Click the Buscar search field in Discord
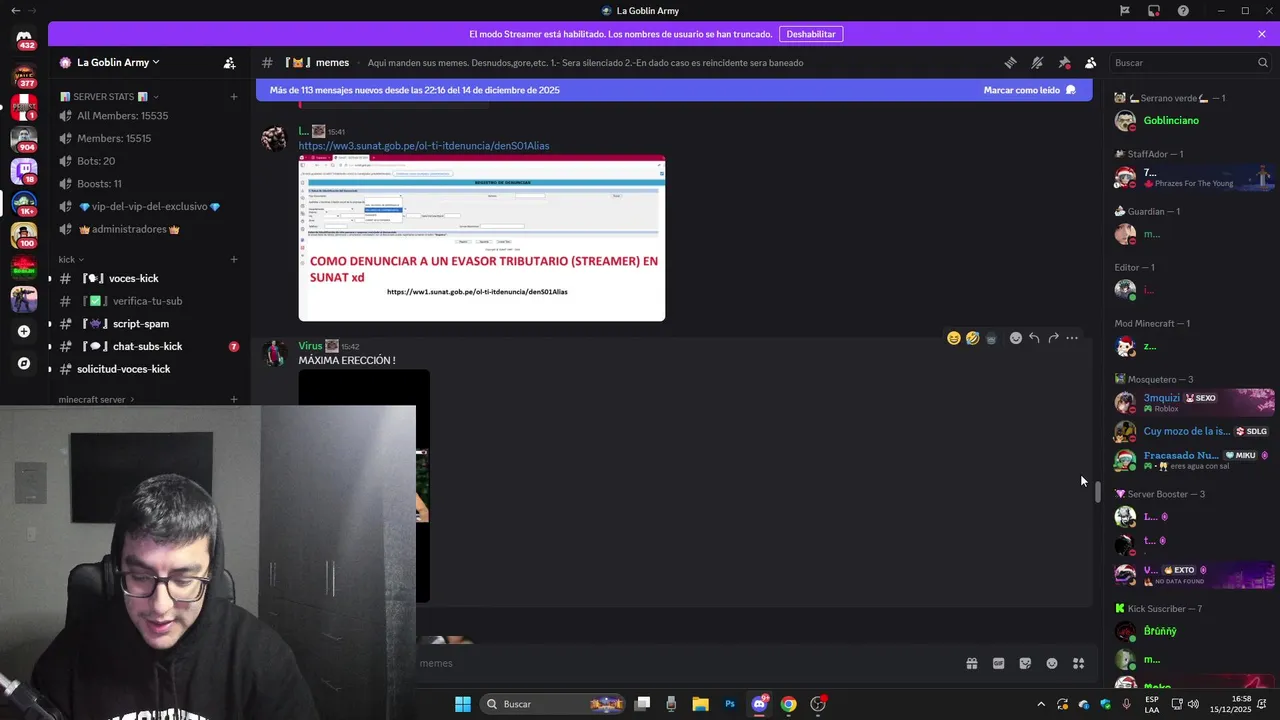Screen dimensions: 1280x720 click(x=1190, y=62)
